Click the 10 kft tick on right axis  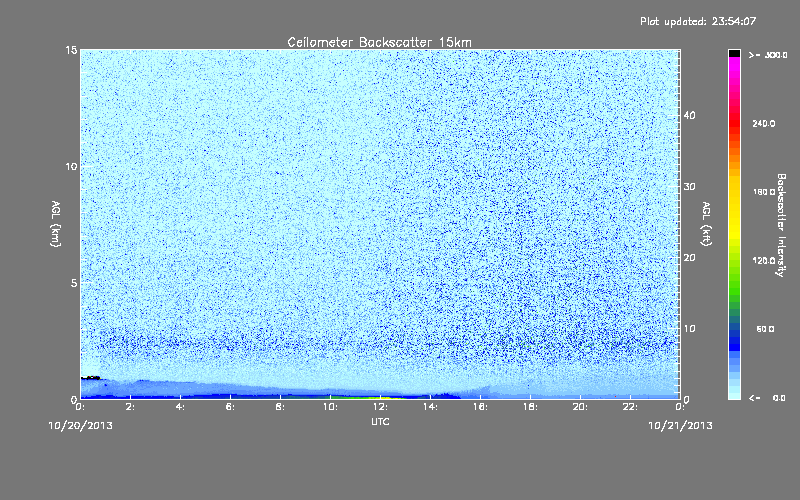point(689,329)
